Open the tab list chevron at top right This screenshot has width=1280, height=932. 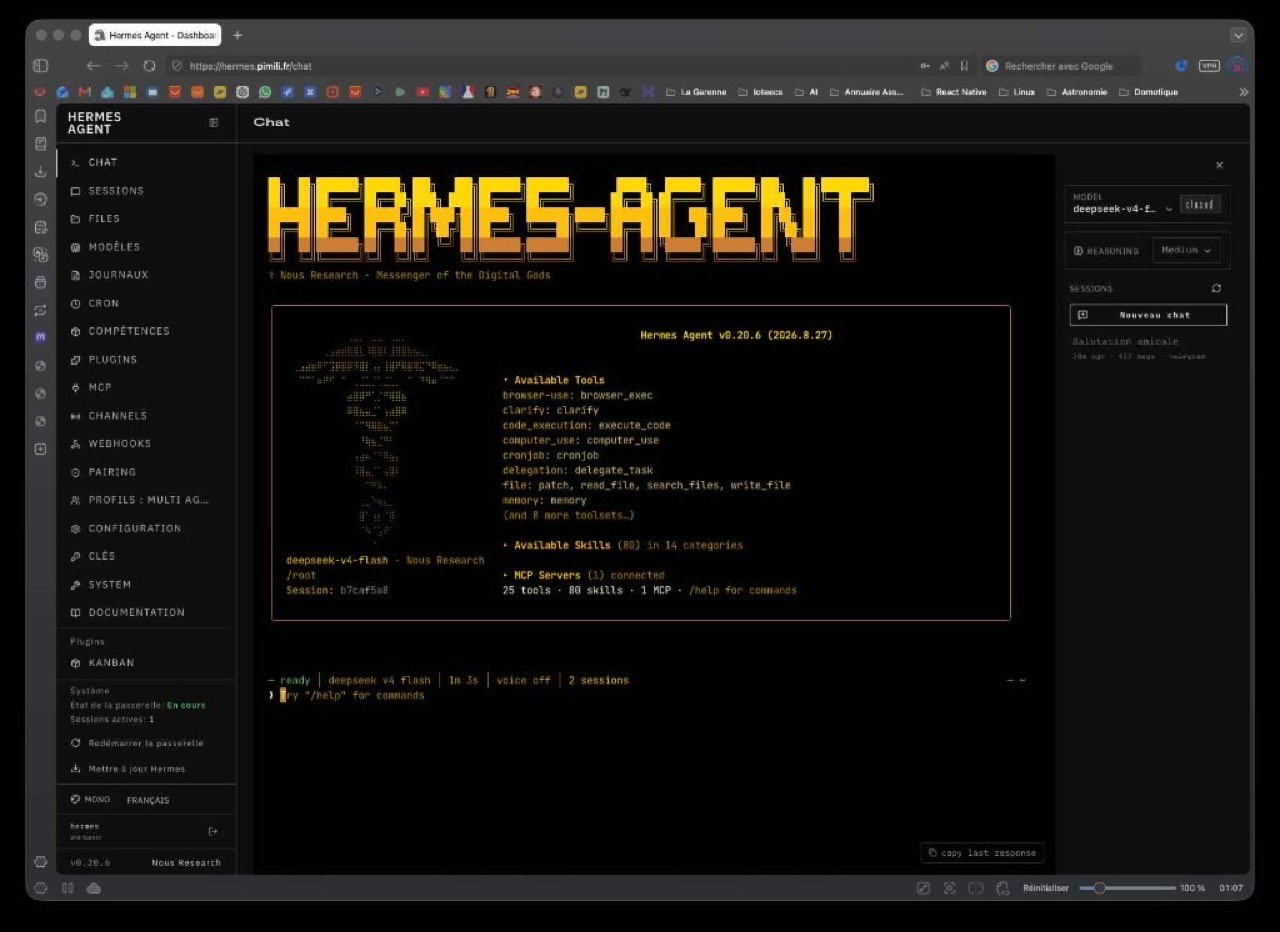point(1238,35)
